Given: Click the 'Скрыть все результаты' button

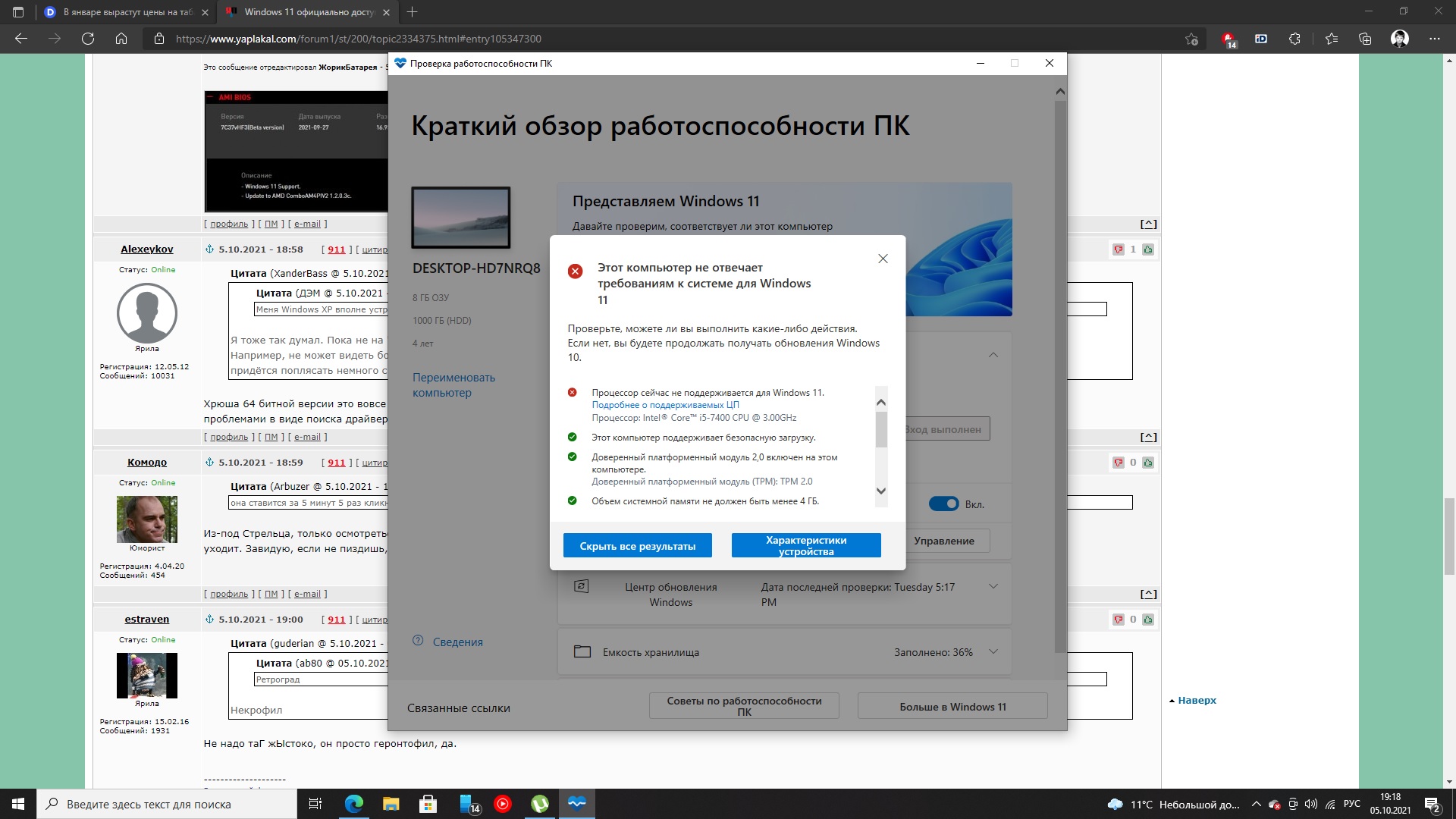Looking at the screenshot, I should point(638,546).
